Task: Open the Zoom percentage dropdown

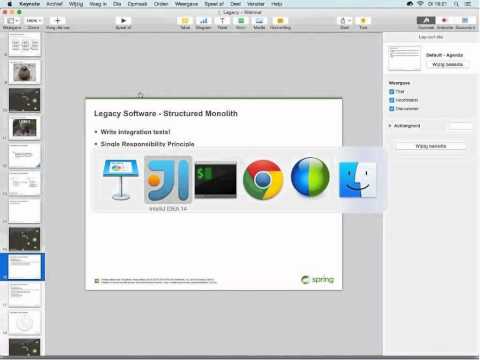Action: [34, 21]
